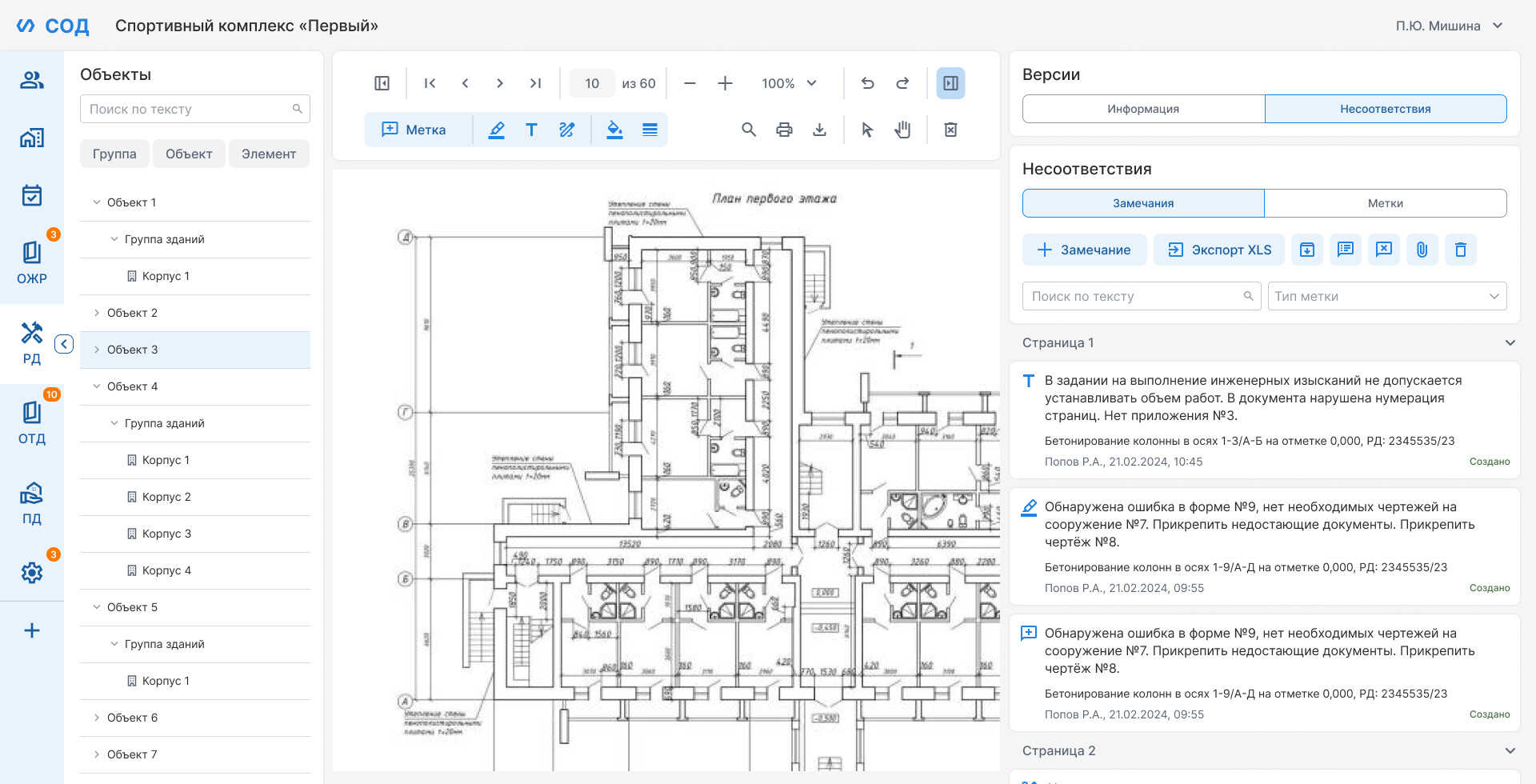
Task: Focus the Объекты search text field
Action: click(194, 109)
